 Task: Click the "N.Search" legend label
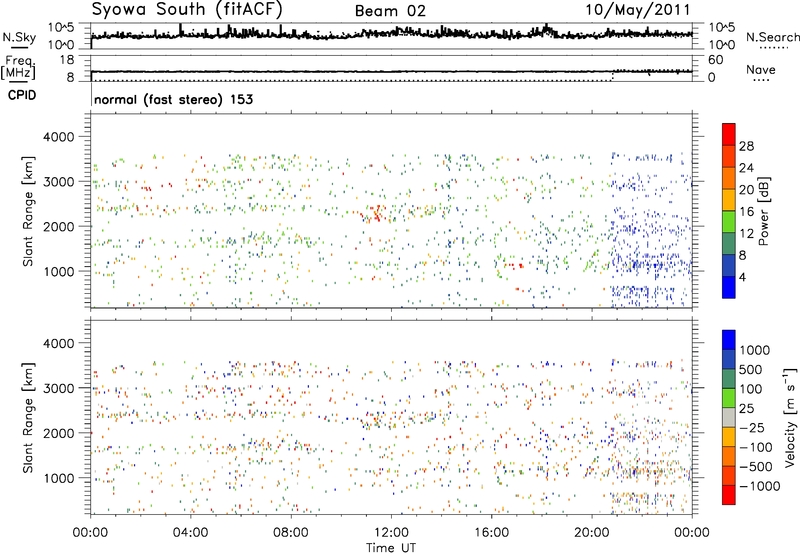click(x=773, y=37)
